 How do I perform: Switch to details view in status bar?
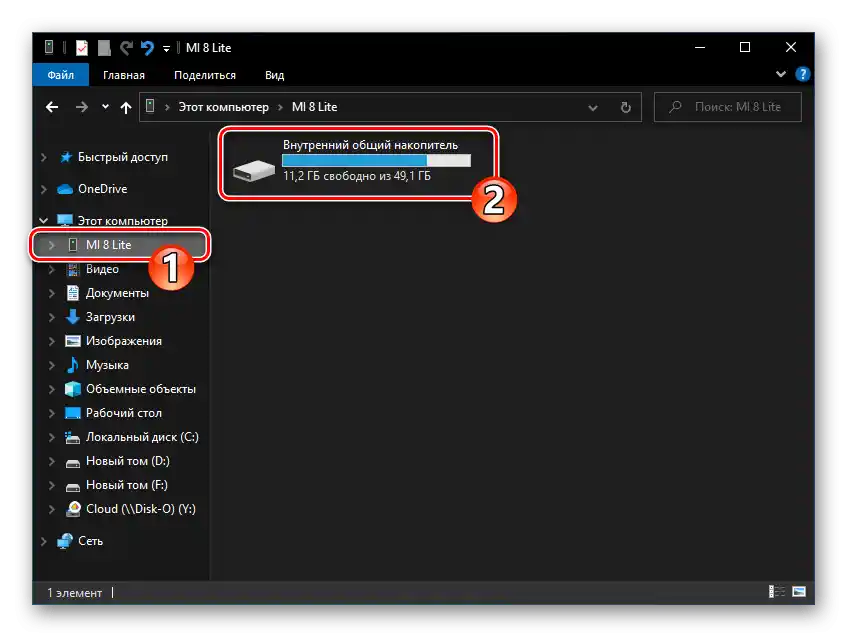pyautogui.click(x=776, y=591)
